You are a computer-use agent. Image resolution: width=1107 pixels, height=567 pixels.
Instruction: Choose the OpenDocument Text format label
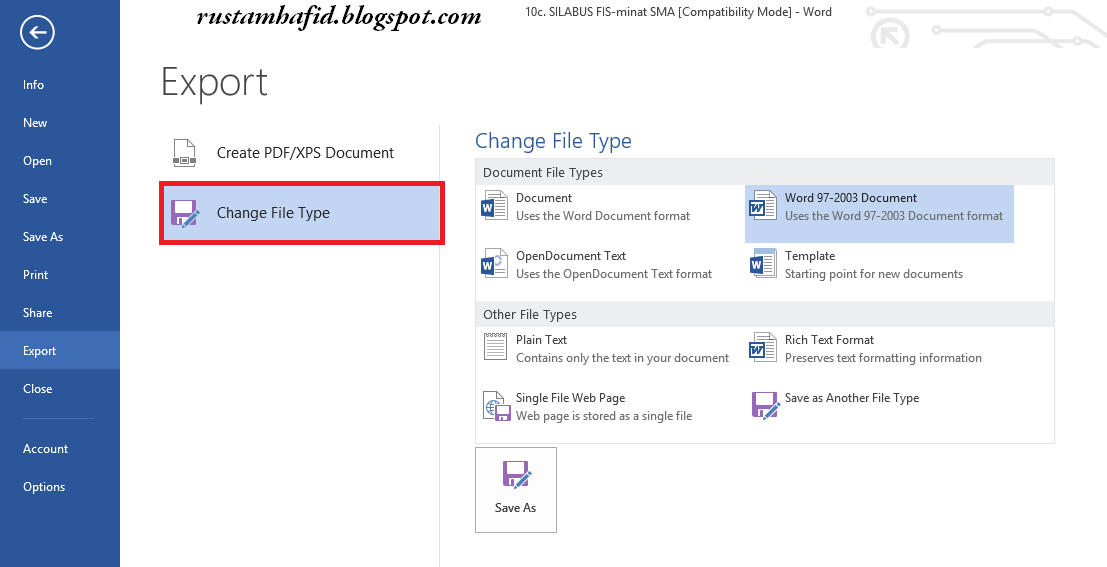(570, 256)
